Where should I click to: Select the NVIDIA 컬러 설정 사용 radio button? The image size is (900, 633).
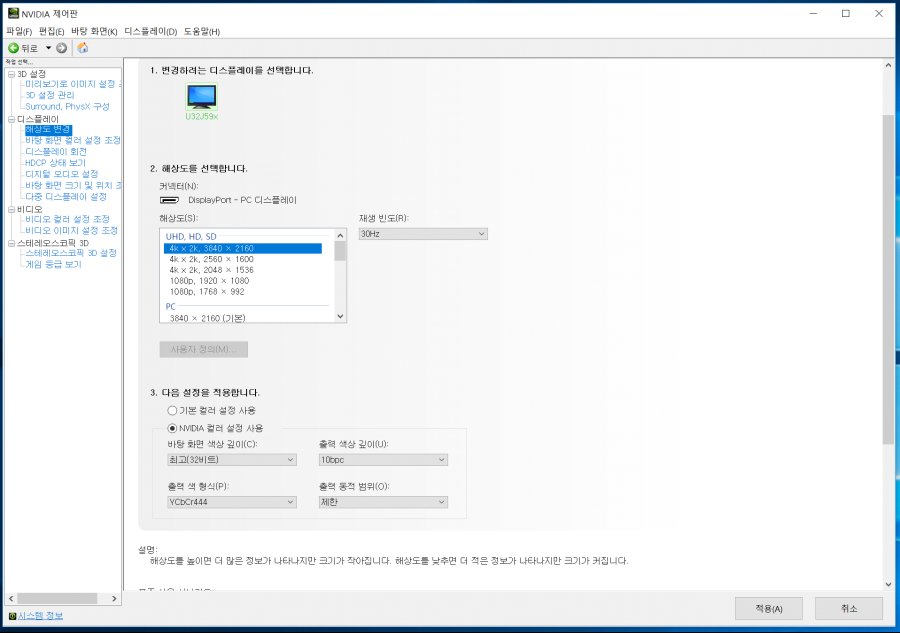click(x=171, y=428)
